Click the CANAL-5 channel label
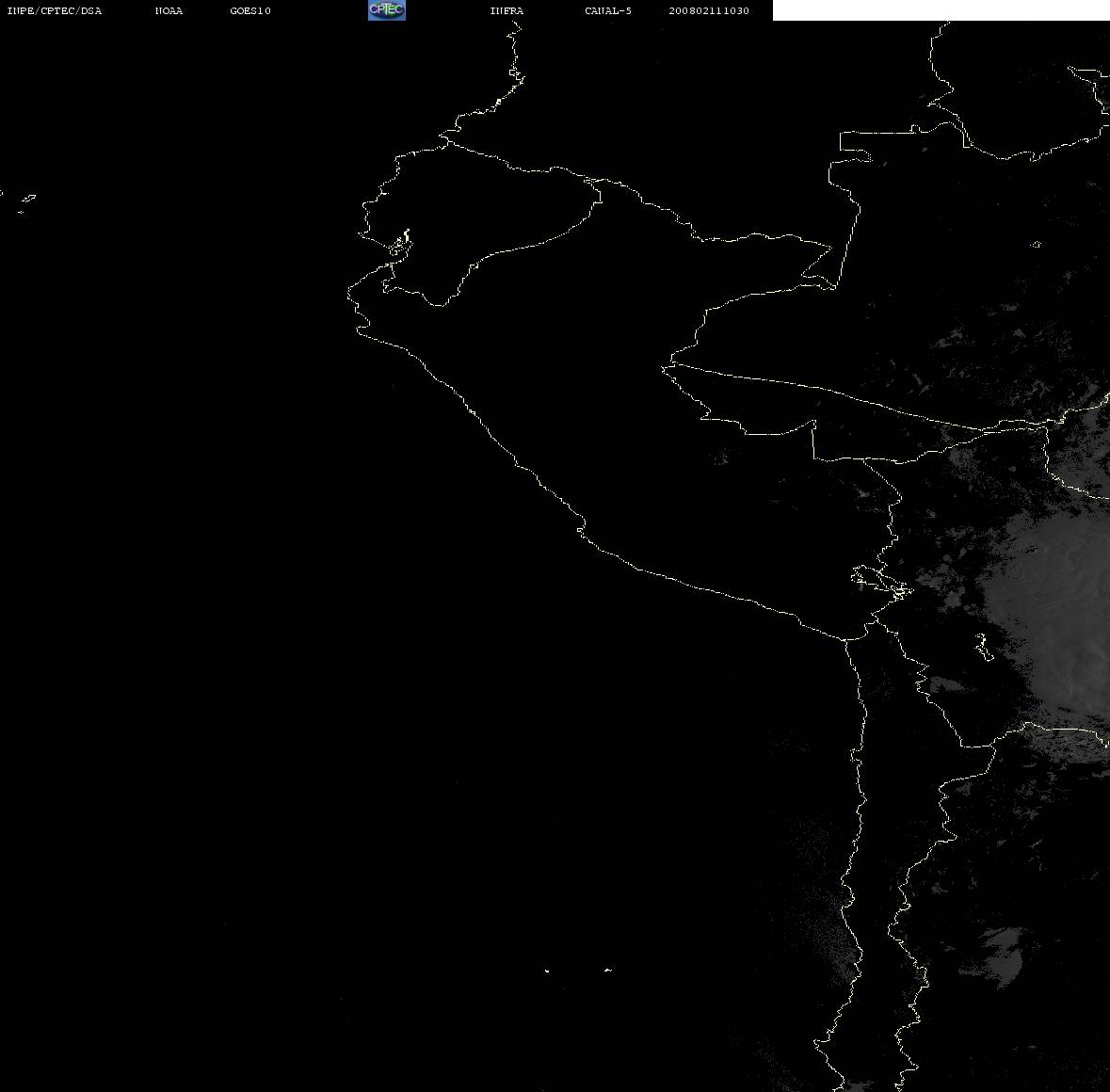This screenshot has height=1092, width=1110. 608,10
